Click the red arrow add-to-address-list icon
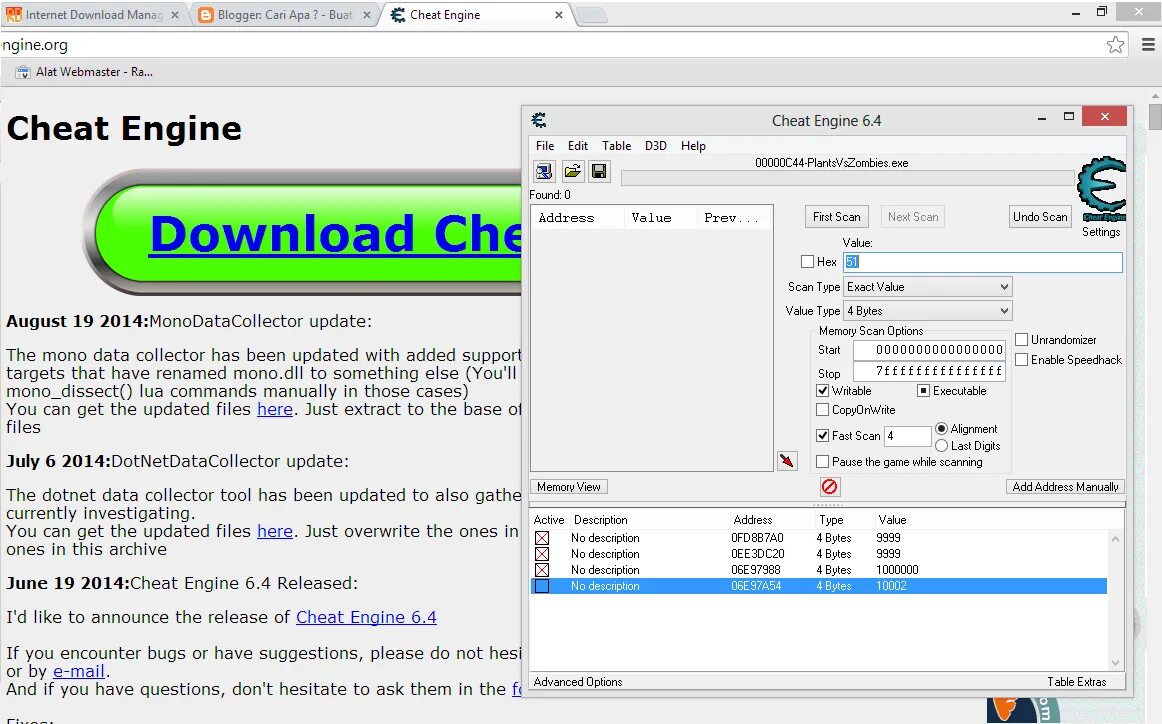Image resolution: width=1162 pixels, height=724 pixels. (x=787, y=461)
